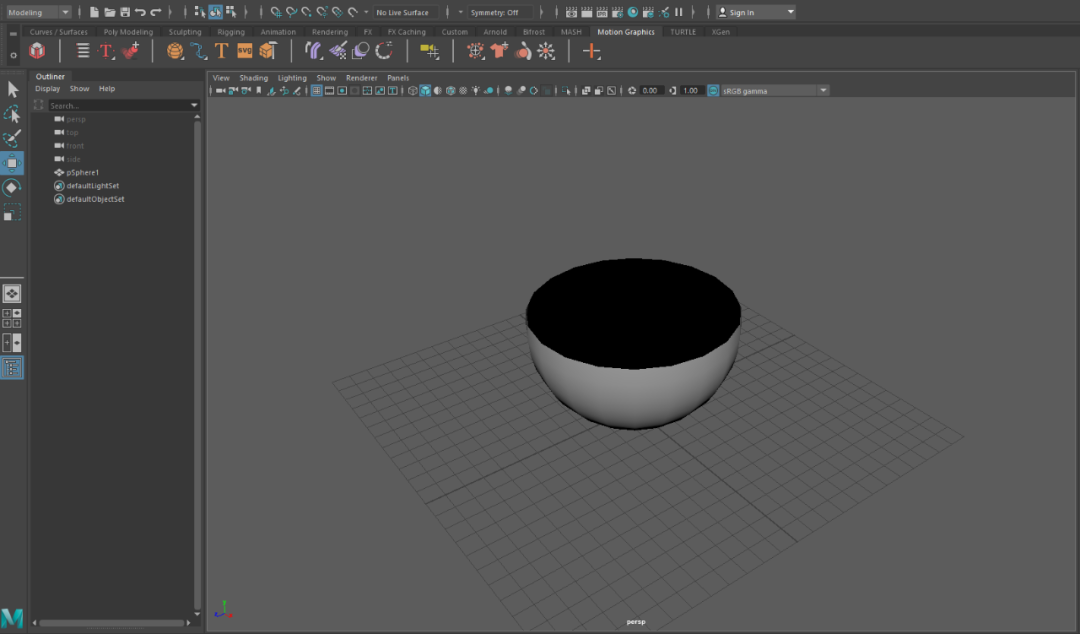Select the Paint selection brush tool
Viewport: 1080px width, 634px height.
(x=12, y=139)
